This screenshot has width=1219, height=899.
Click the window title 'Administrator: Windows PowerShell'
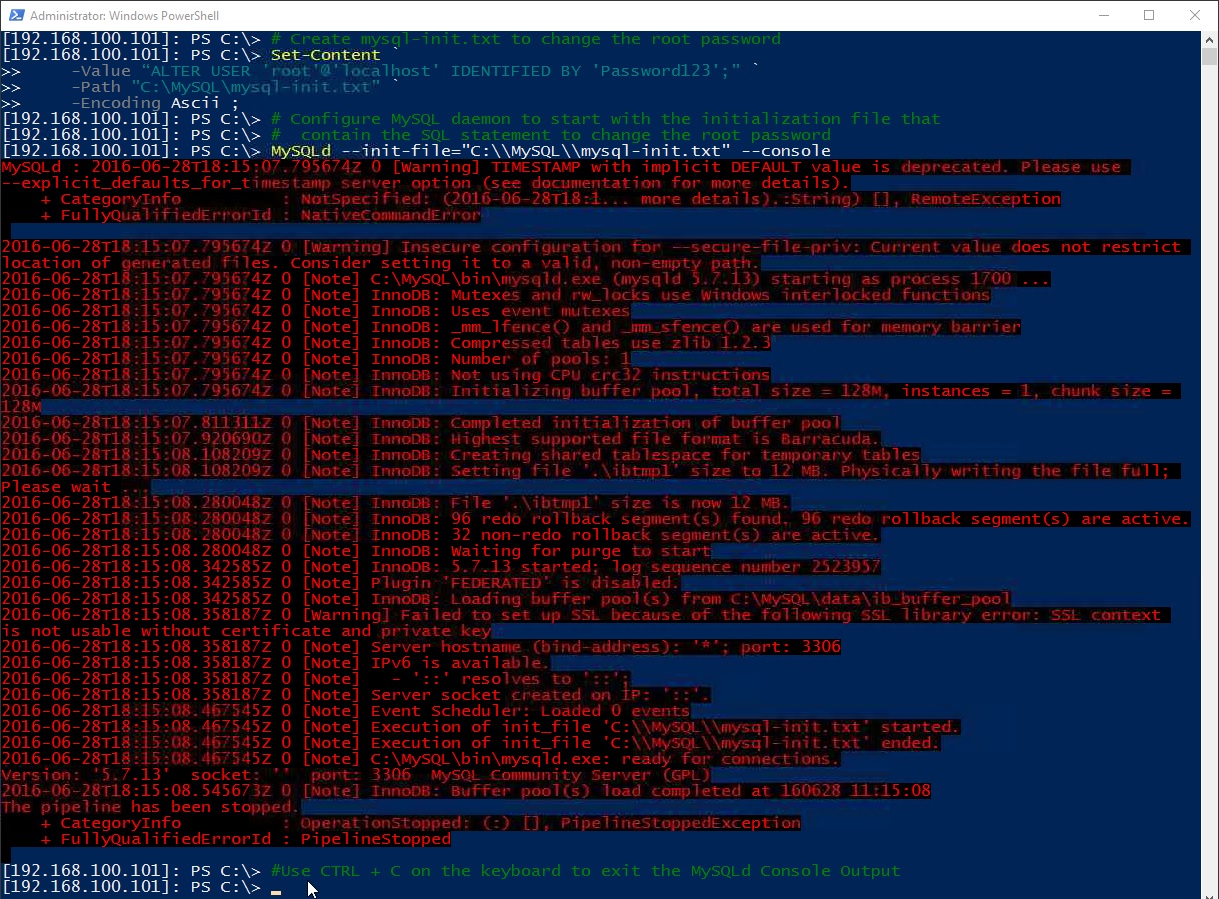[125, 16]
